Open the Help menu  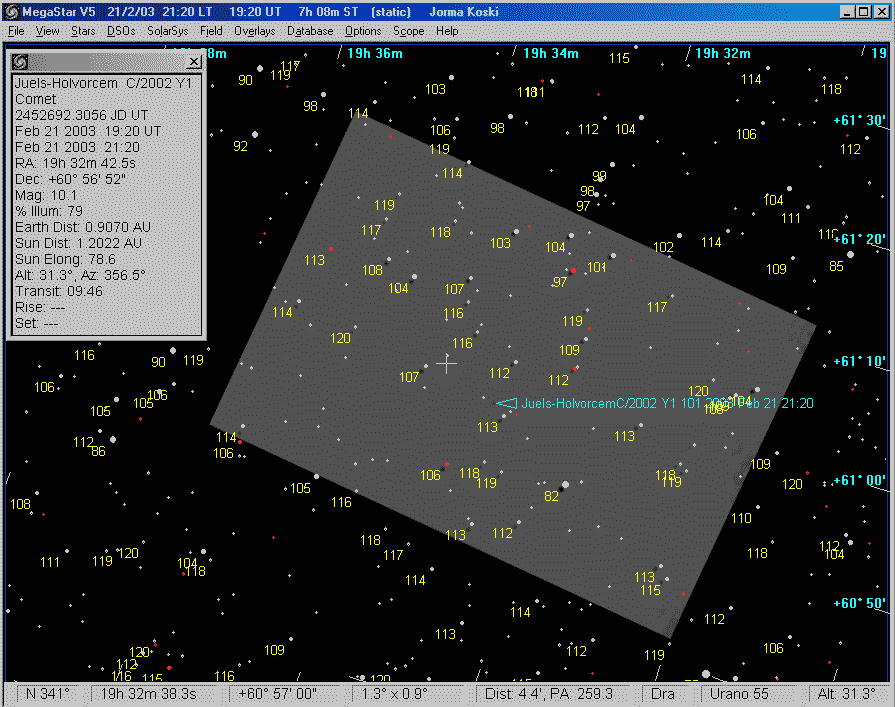coord(446,31)
